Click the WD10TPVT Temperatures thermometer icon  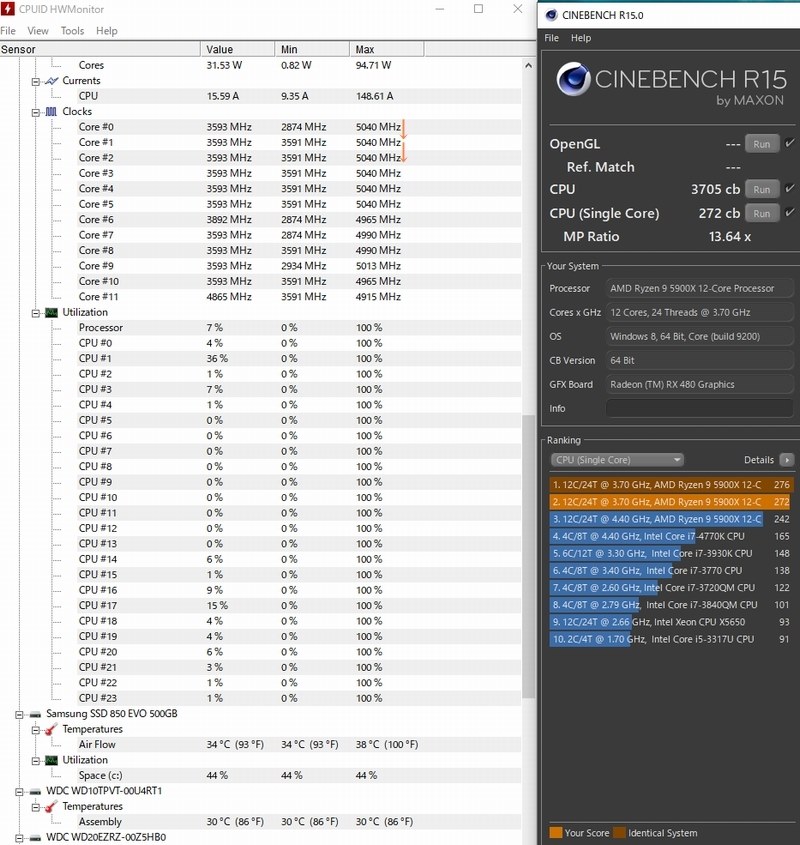point(51,807)
